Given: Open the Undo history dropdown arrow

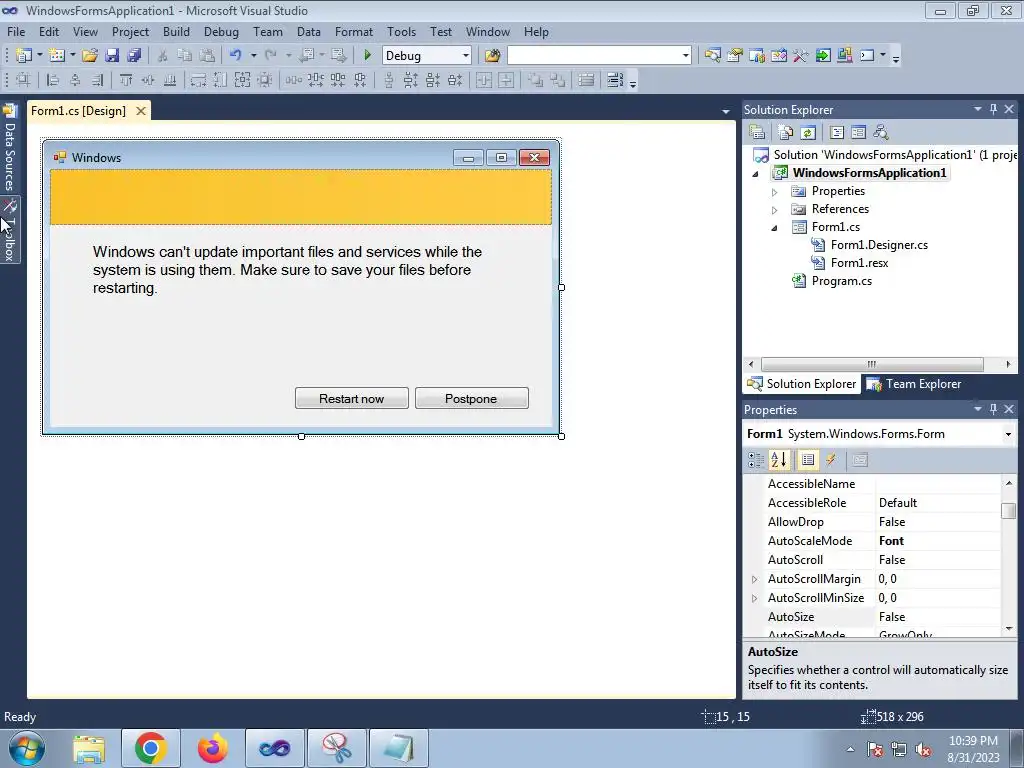Looking at the screenshot, I should pos(253,56).
